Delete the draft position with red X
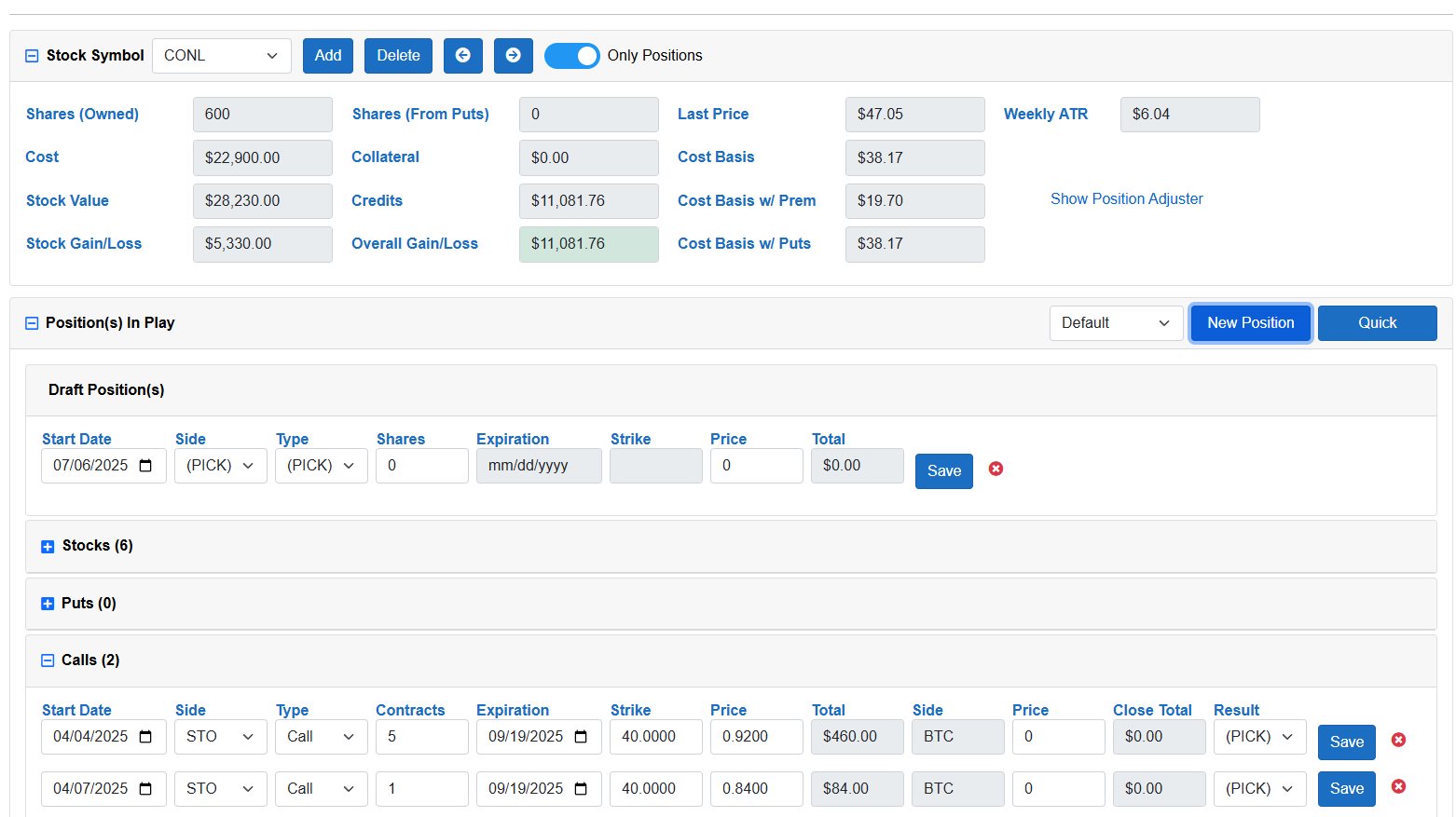 [x=996, y=469]
